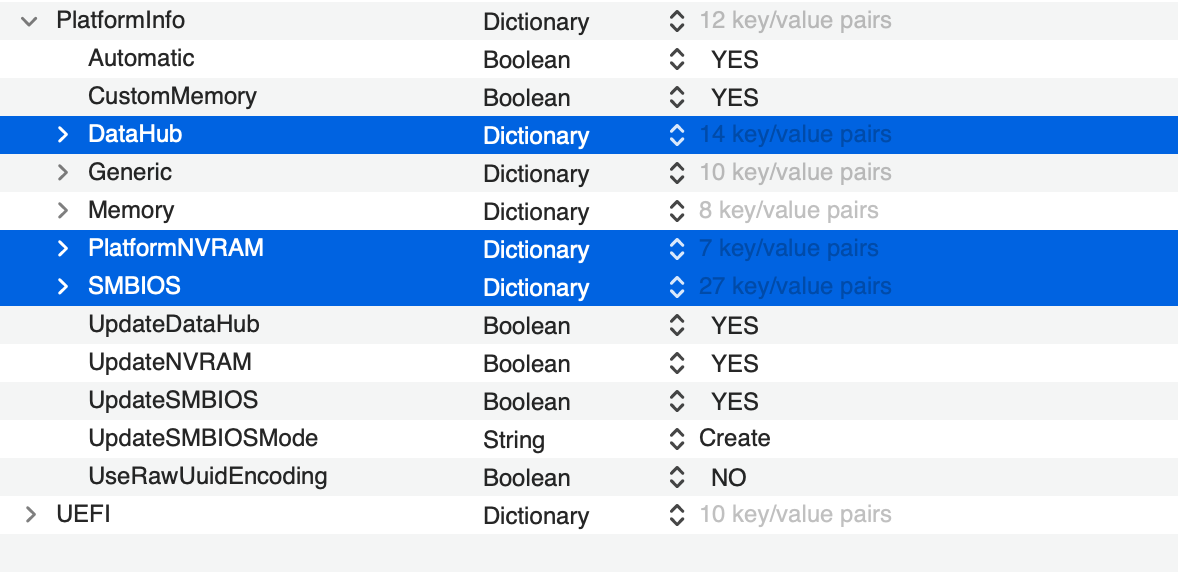Click the up/down arrows on the Memory row
This screenshot has height=584, width=1178.
pyautogui.click(x=677, y=211)
